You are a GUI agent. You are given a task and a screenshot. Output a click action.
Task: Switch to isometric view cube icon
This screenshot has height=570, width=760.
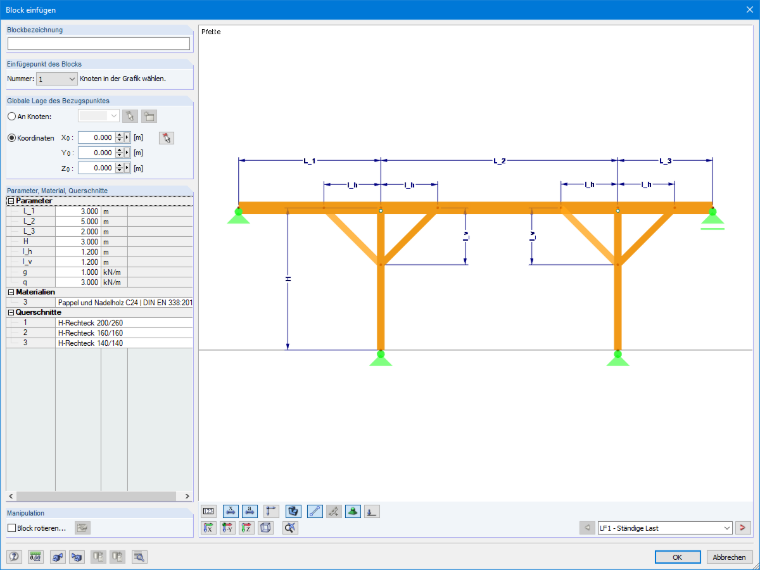(266, 528)
